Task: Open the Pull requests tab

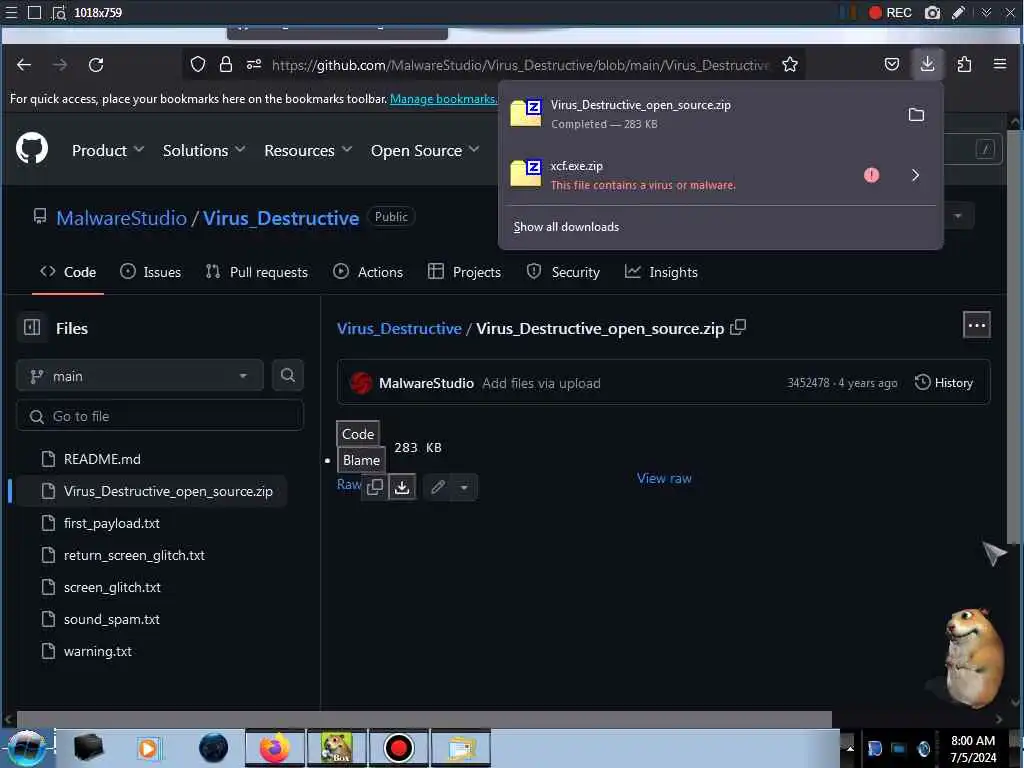Action: (256, 272)
